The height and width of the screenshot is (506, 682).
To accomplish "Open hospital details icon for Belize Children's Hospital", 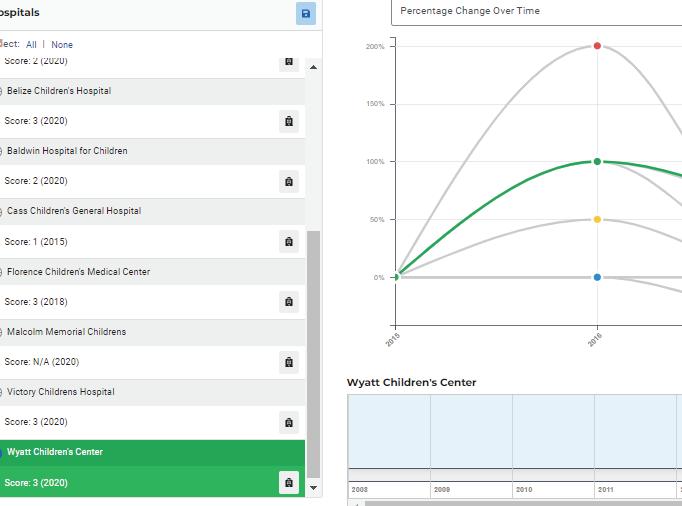I will (x=289, y=121).
